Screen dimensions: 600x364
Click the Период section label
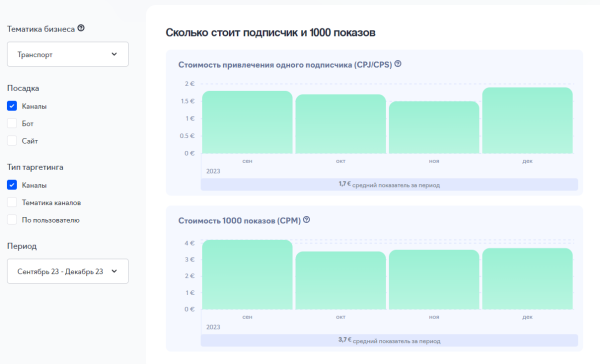[x=22, y=246]
